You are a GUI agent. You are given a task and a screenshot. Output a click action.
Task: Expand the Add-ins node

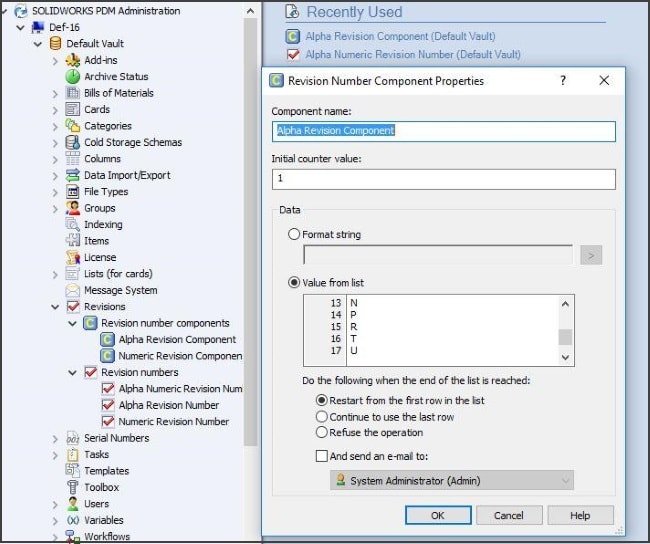click(x=55, y=61)
